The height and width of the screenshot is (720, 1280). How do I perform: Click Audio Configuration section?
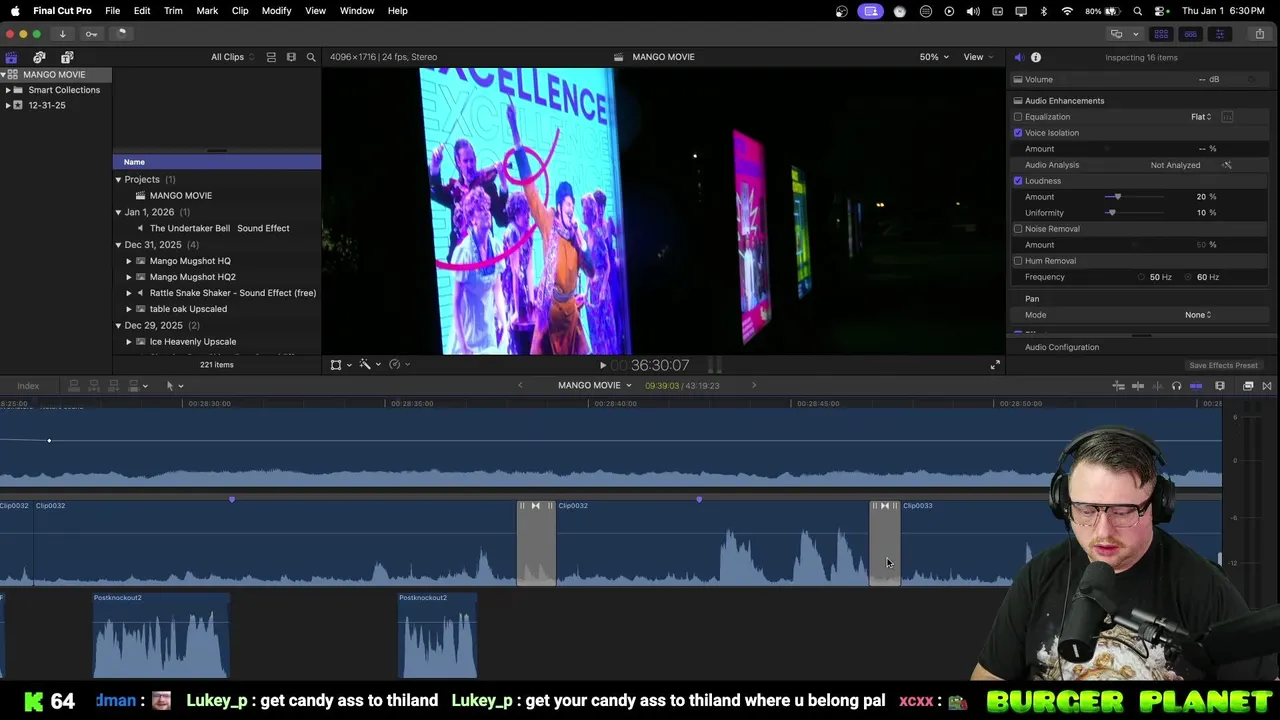(x=1062, y=348)
